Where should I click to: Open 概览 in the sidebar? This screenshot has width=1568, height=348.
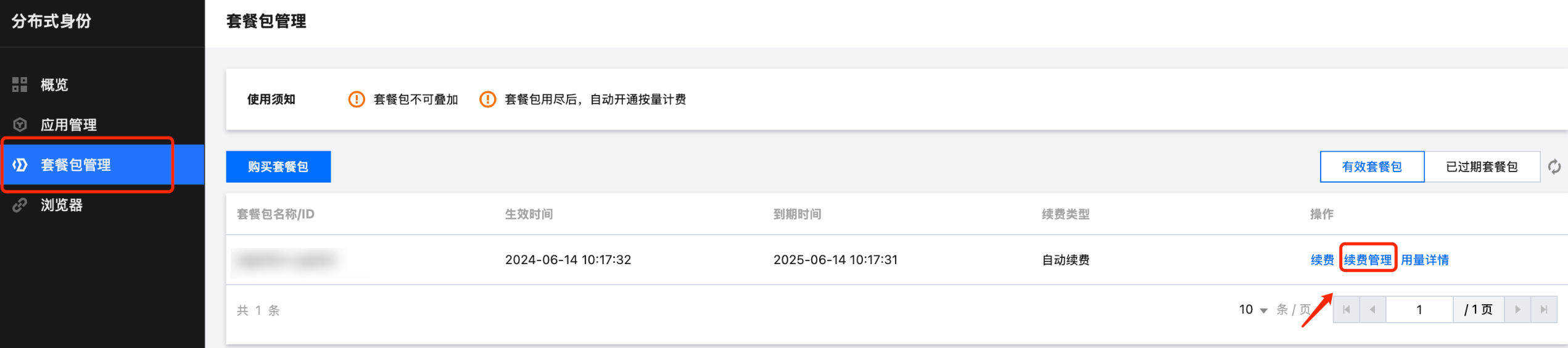click(x=54, y=85)
